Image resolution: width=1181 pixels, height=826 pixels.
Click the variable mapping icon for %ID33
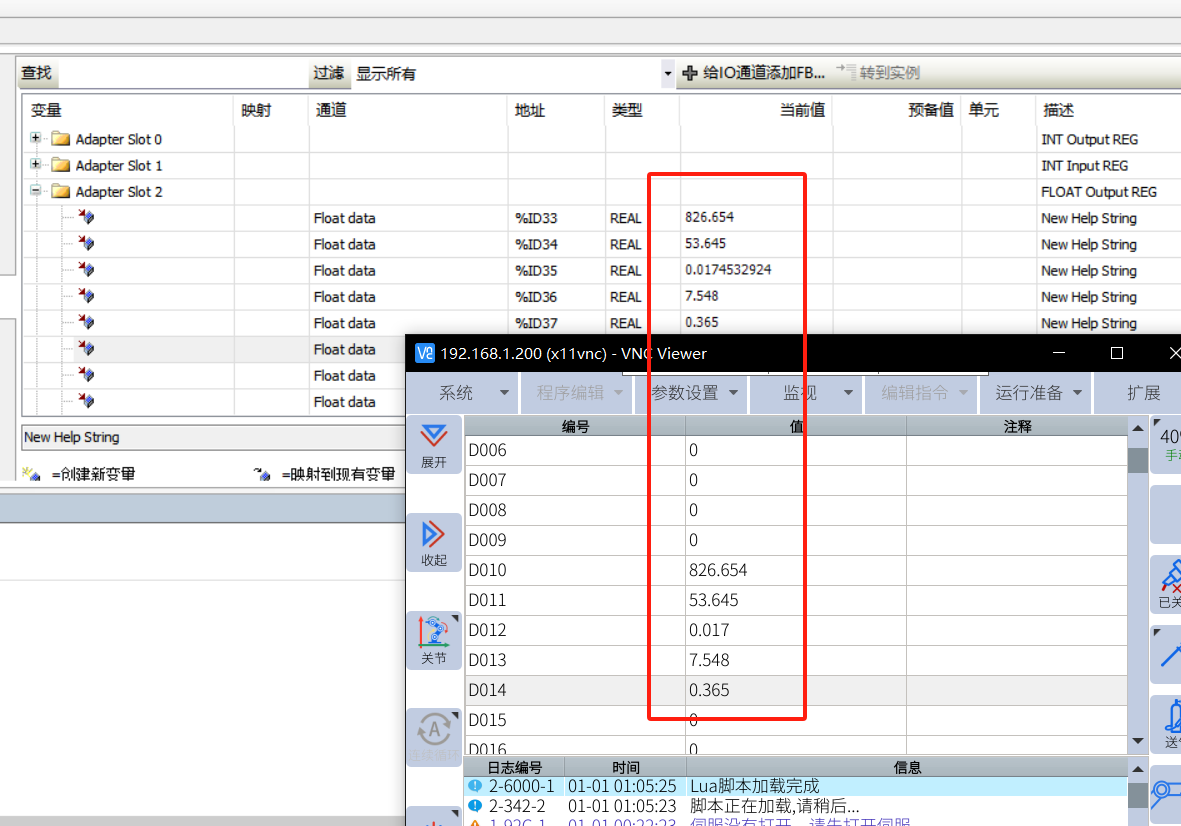click(x=86, y=218)
